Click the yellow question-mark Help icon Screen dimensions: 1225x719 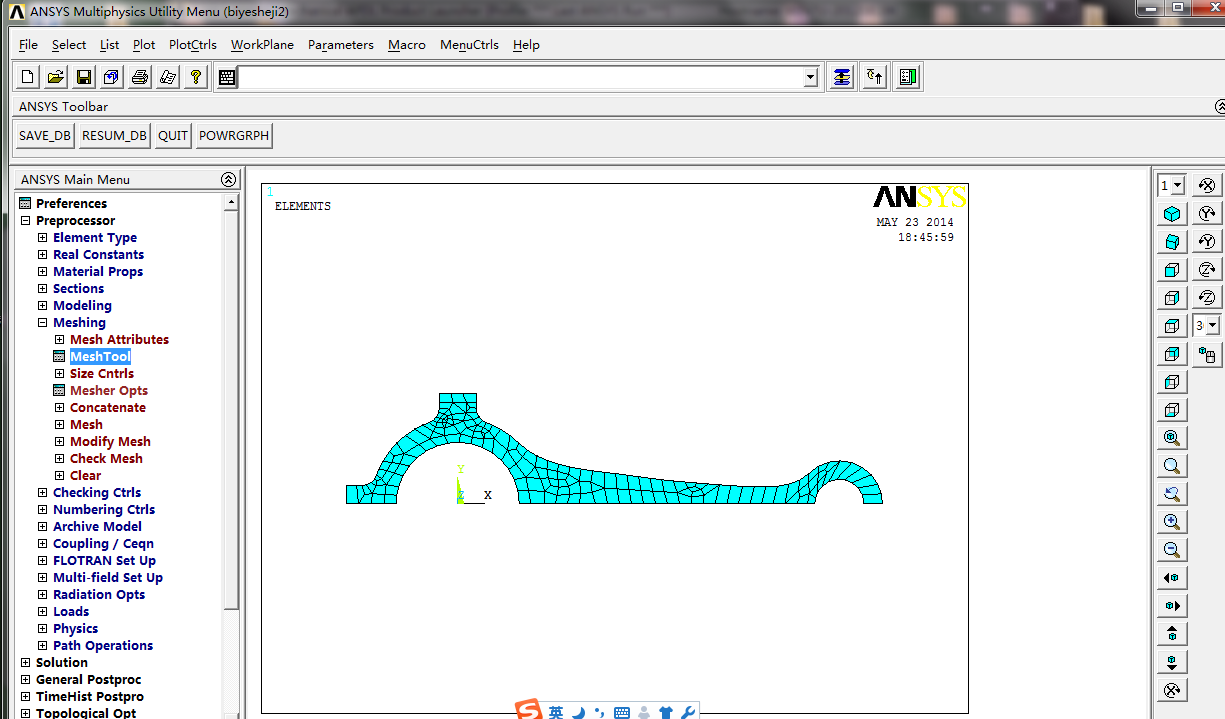click(x=196, y=77)
